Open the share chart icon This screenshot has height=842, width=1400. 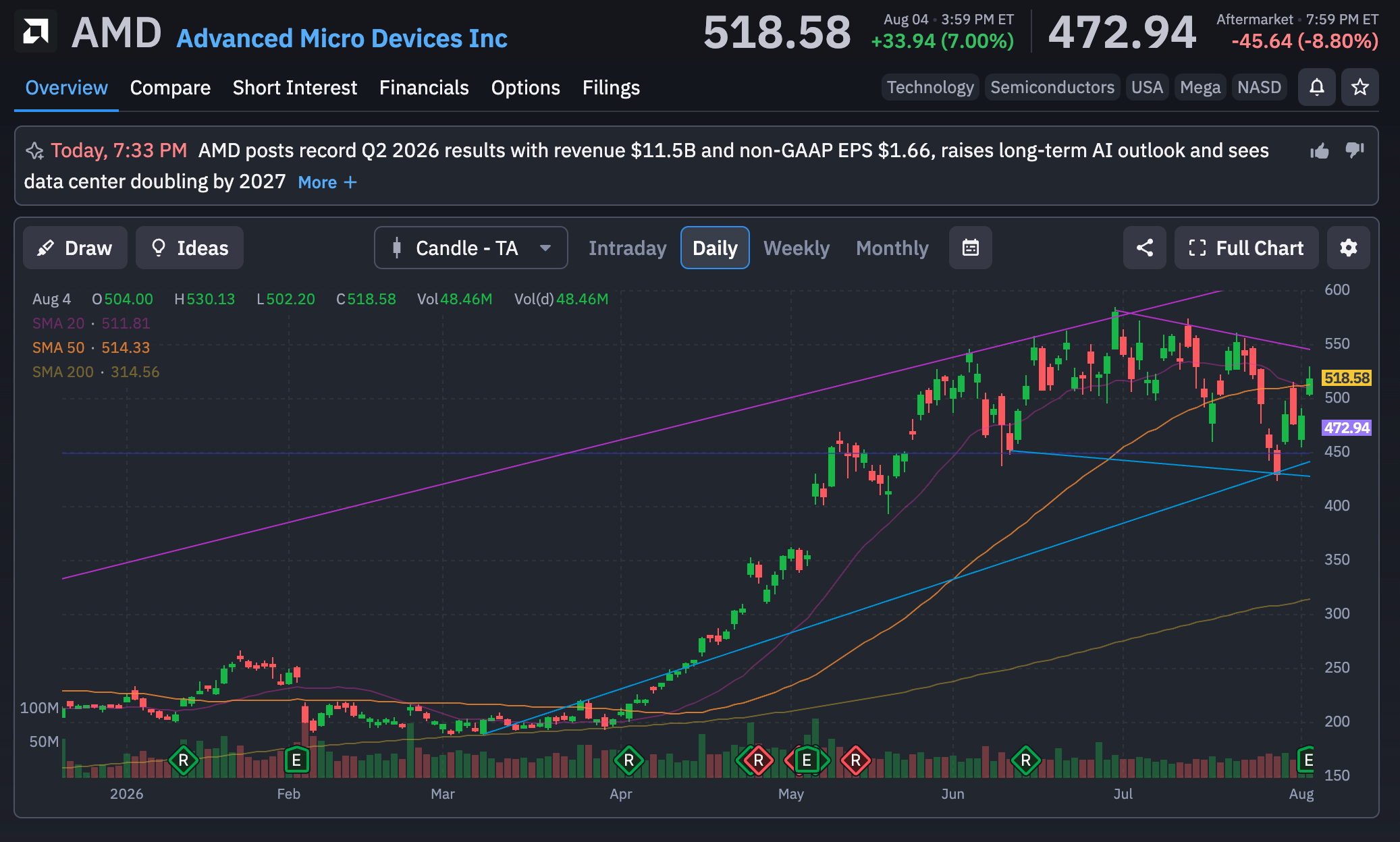(x=1144, y=248)
